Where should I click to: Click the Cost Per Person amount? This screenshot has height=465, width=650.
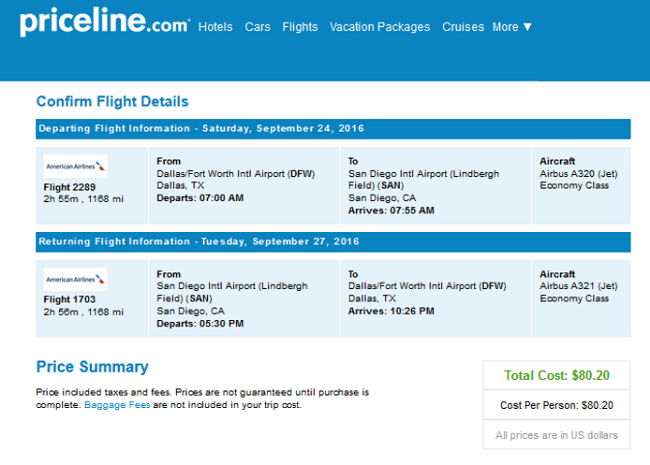556,405
